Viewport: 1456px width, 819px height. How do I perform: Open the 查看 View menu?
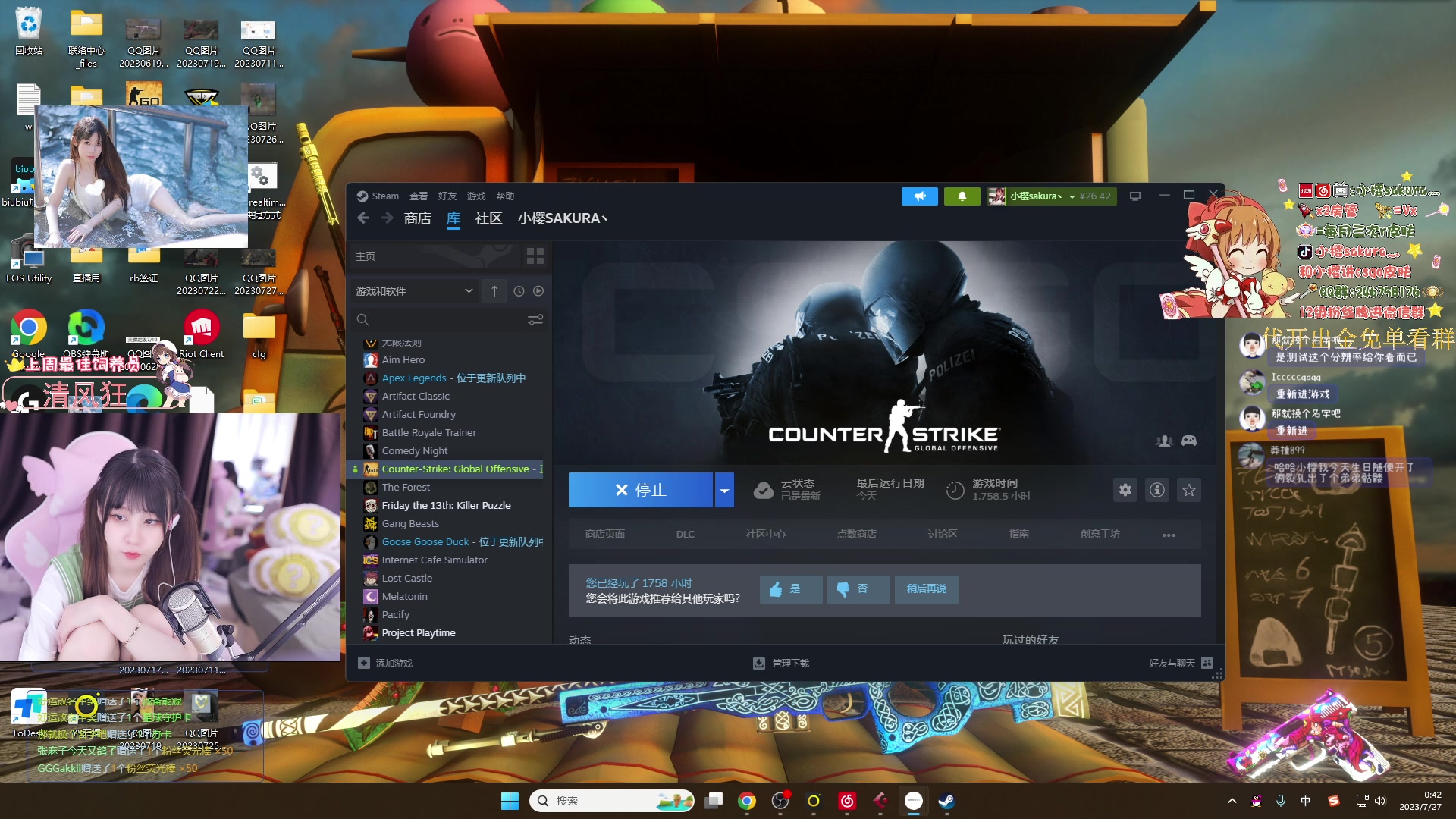click(419, 196)
